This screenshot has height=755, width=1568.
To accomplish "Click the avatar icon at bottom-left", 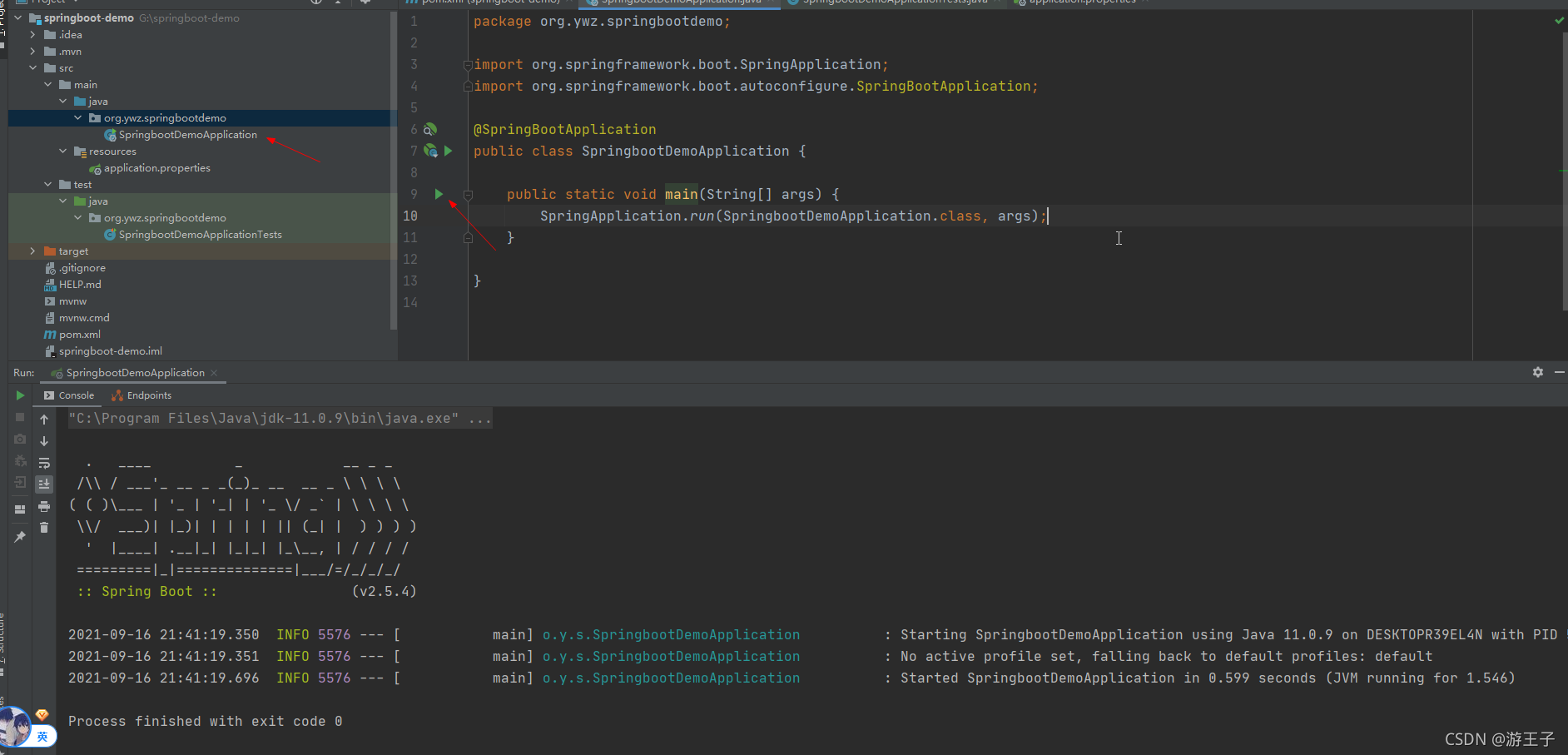I will tap(14, 727).
